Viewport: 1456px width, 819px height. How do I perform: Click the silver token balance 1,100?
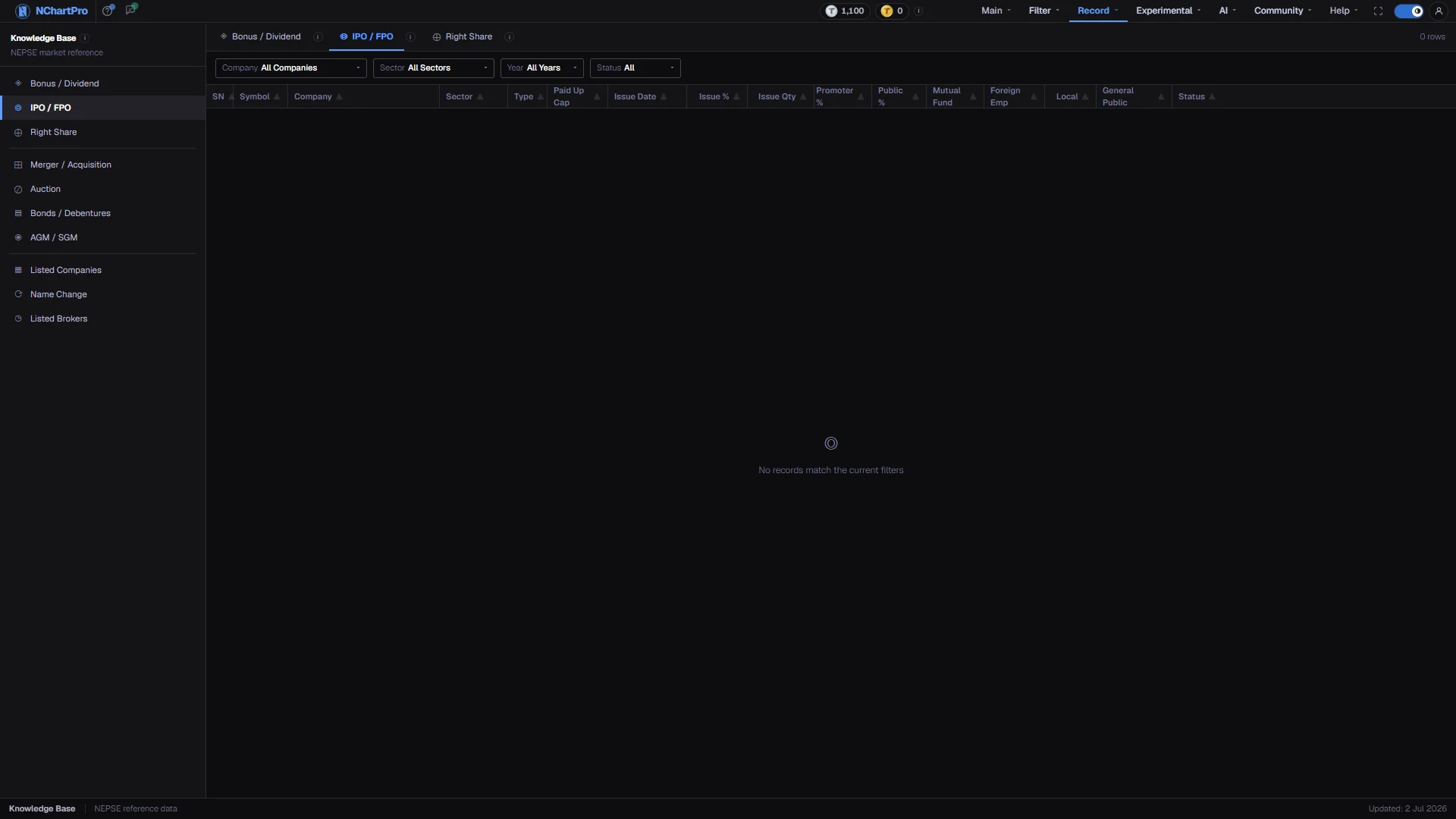coord(846,11)
